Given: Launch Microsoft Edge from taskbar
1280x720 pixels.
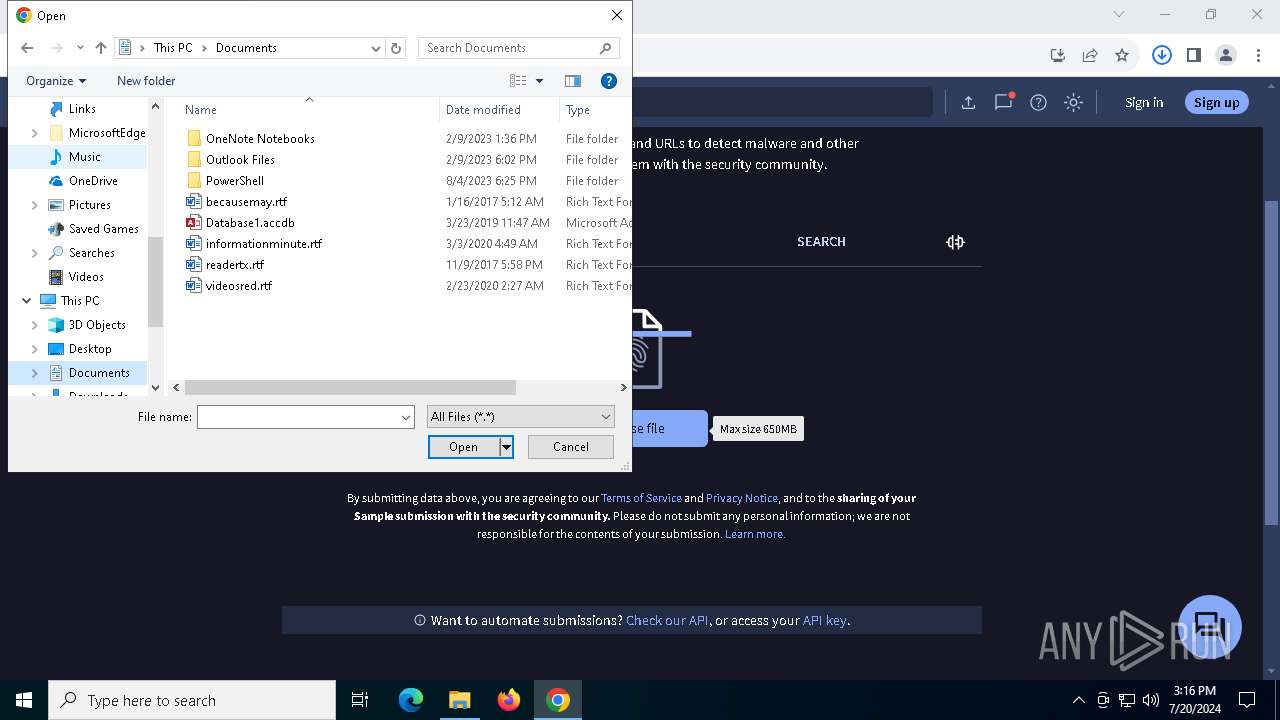Looking at the screenshot, I should [411, 700].
